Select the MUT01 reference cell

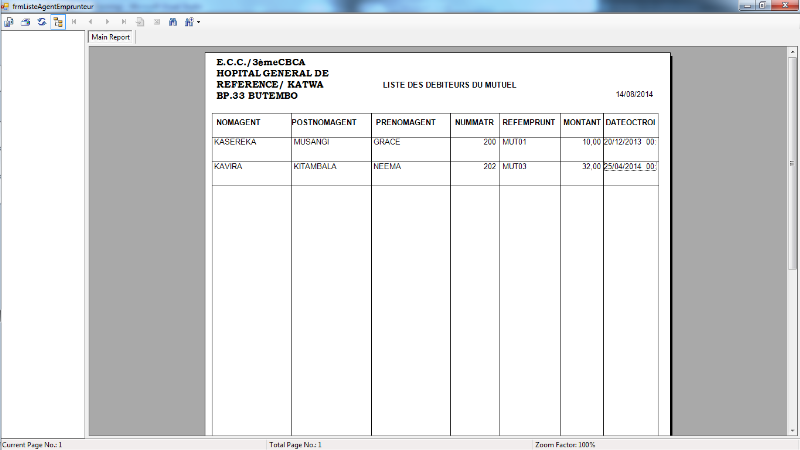(514, 142)
